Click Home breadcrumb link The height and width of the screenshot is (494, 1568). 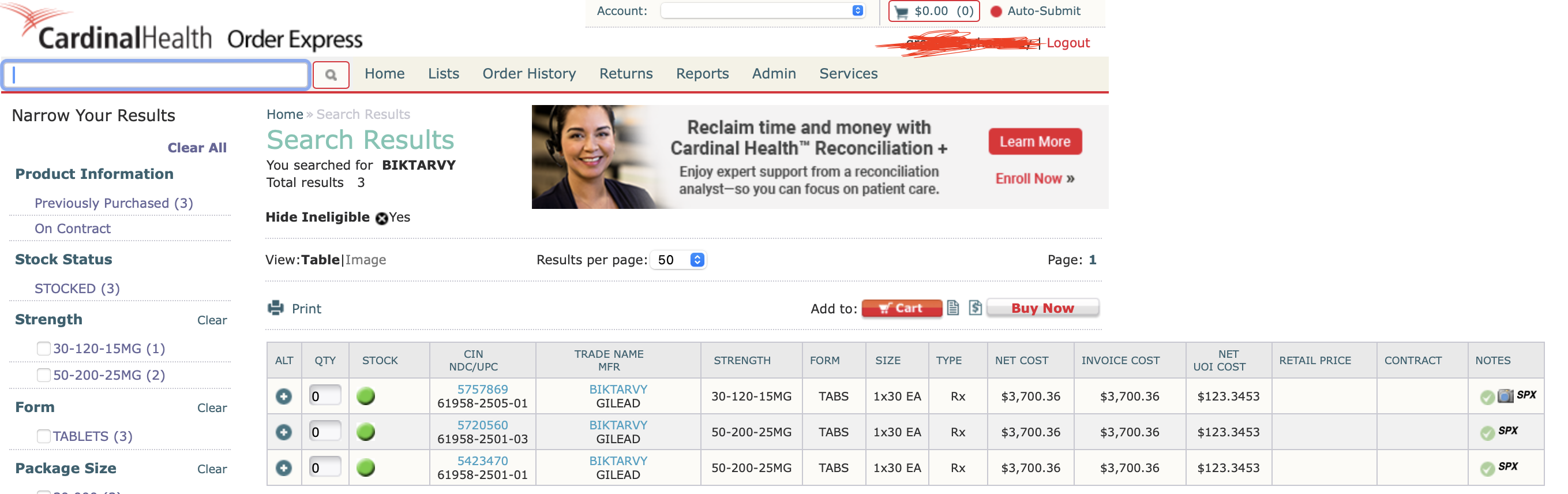click(285, 114)
